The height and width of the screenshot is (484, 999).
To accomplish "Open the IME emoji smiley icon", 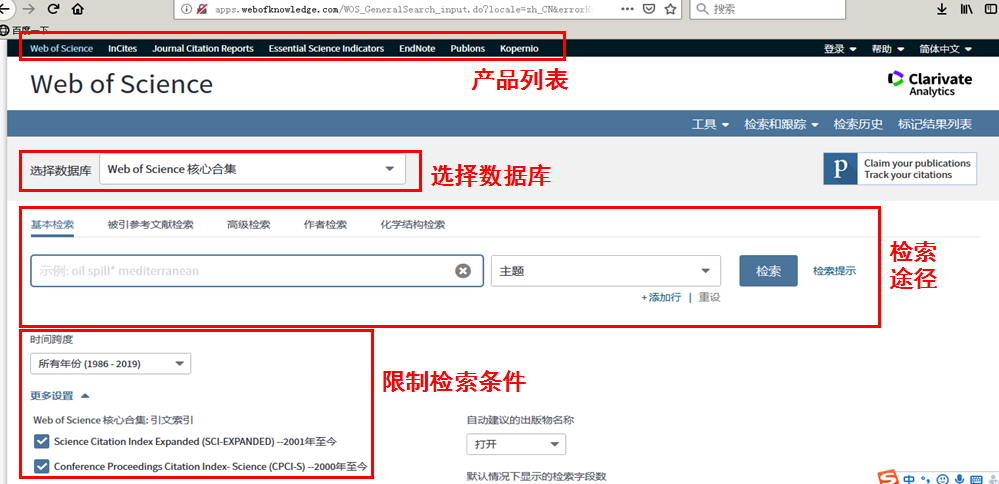I will 943,478.
